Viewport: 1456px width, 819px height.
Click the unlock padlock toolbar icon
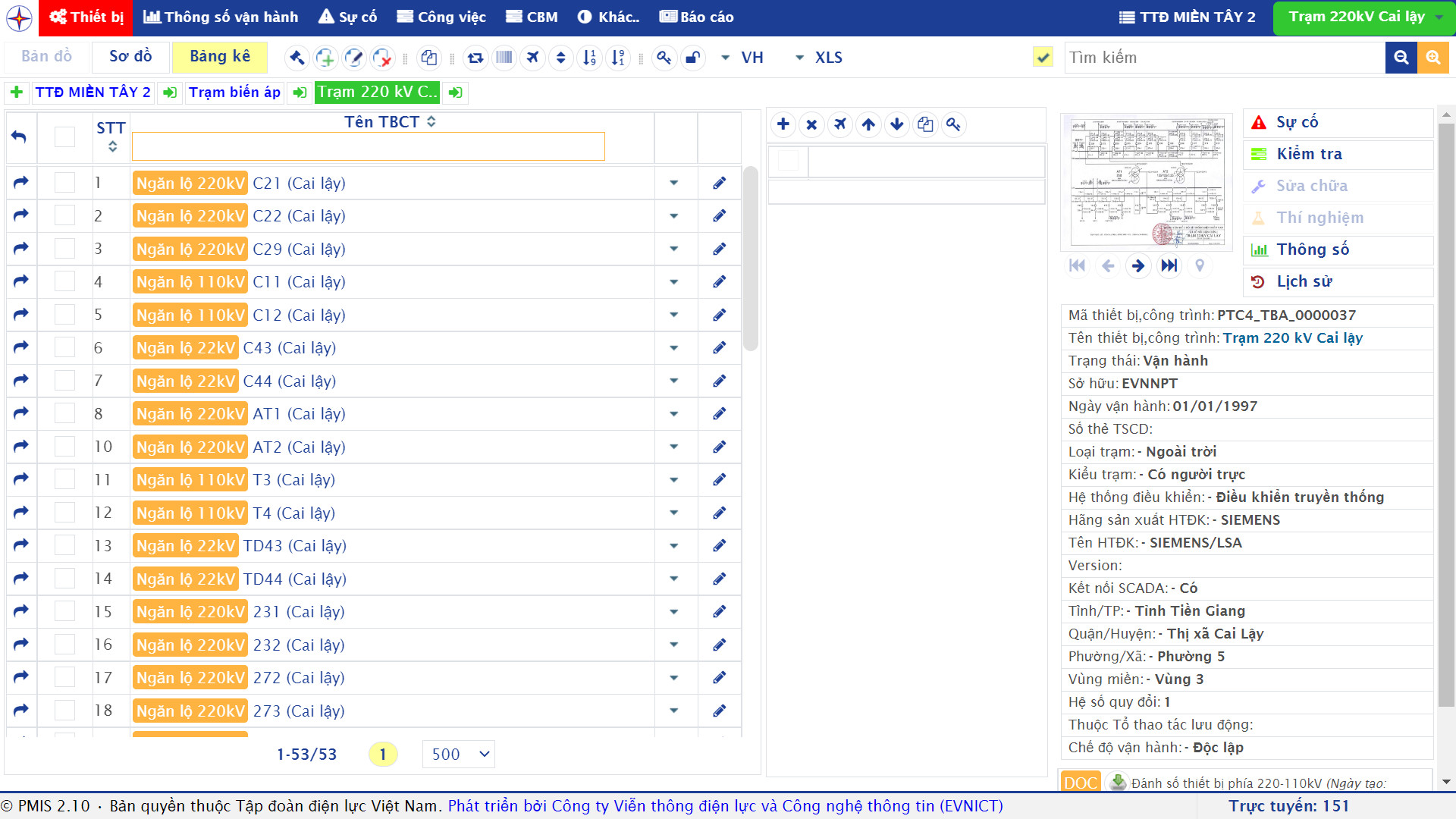pos(692,58)
